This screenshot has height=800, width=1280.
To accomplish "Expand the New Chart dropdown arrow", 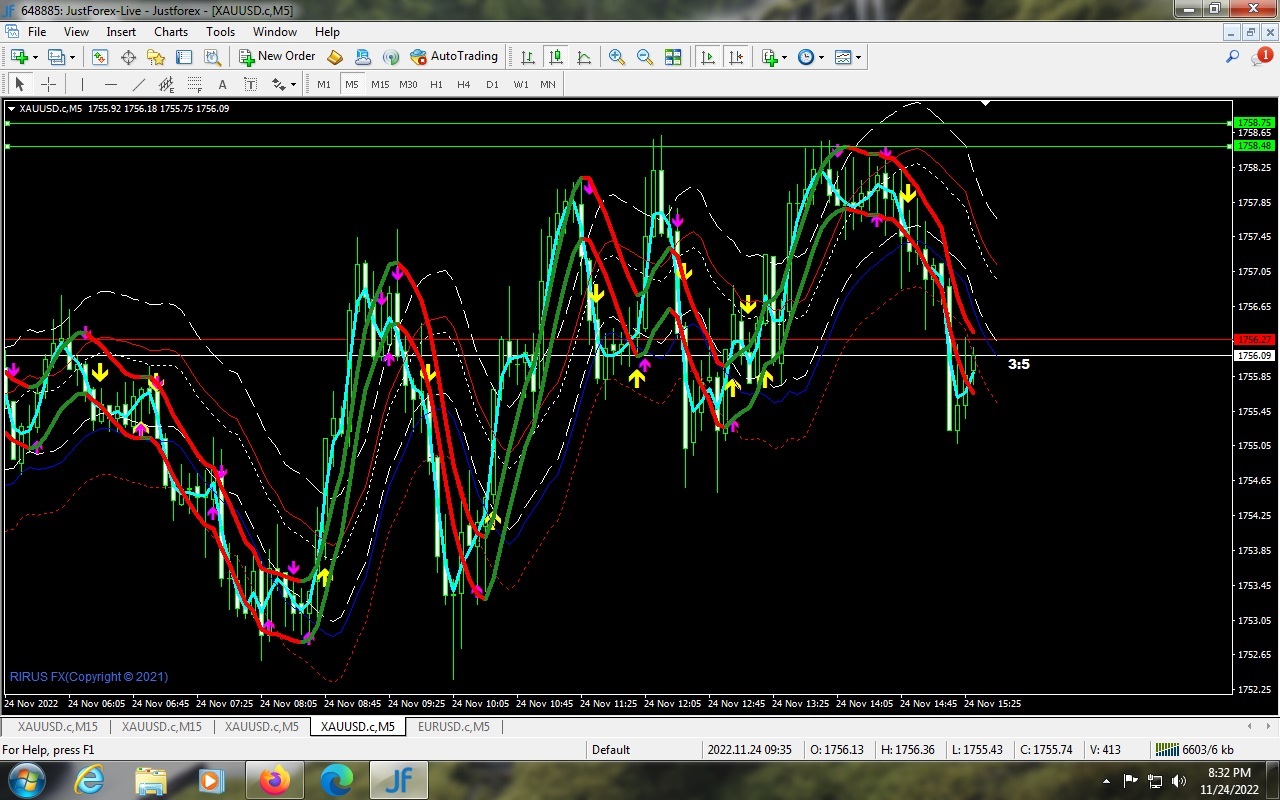I will pos(37,57).
